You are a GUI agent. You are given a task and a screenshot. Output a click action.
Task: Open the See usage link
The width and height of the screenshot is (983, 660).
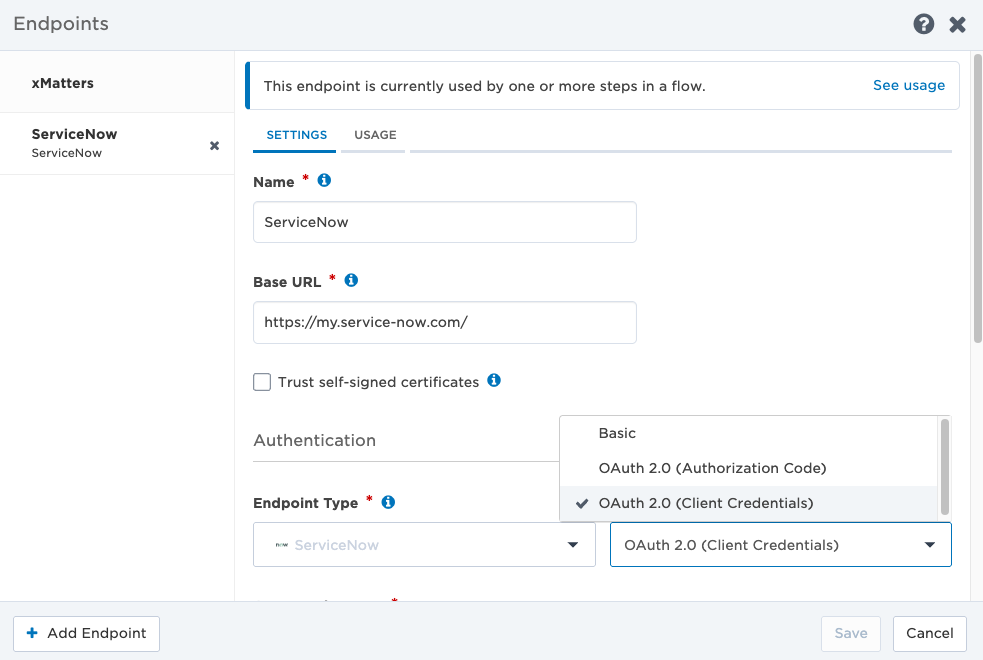(909, 85)
